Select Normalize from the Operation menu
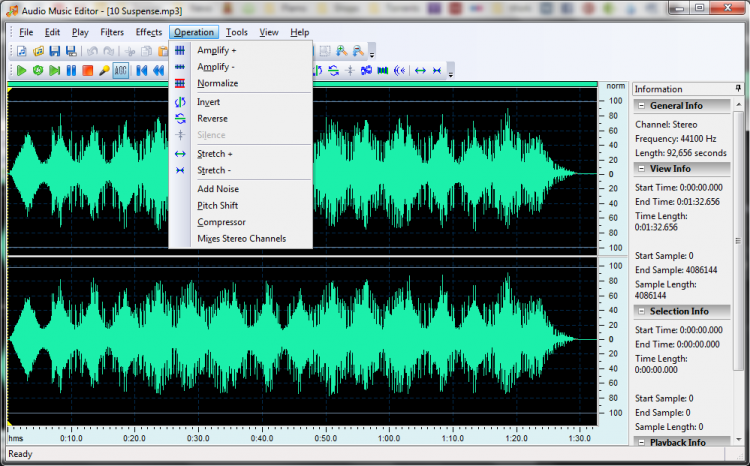 point(217,83)
